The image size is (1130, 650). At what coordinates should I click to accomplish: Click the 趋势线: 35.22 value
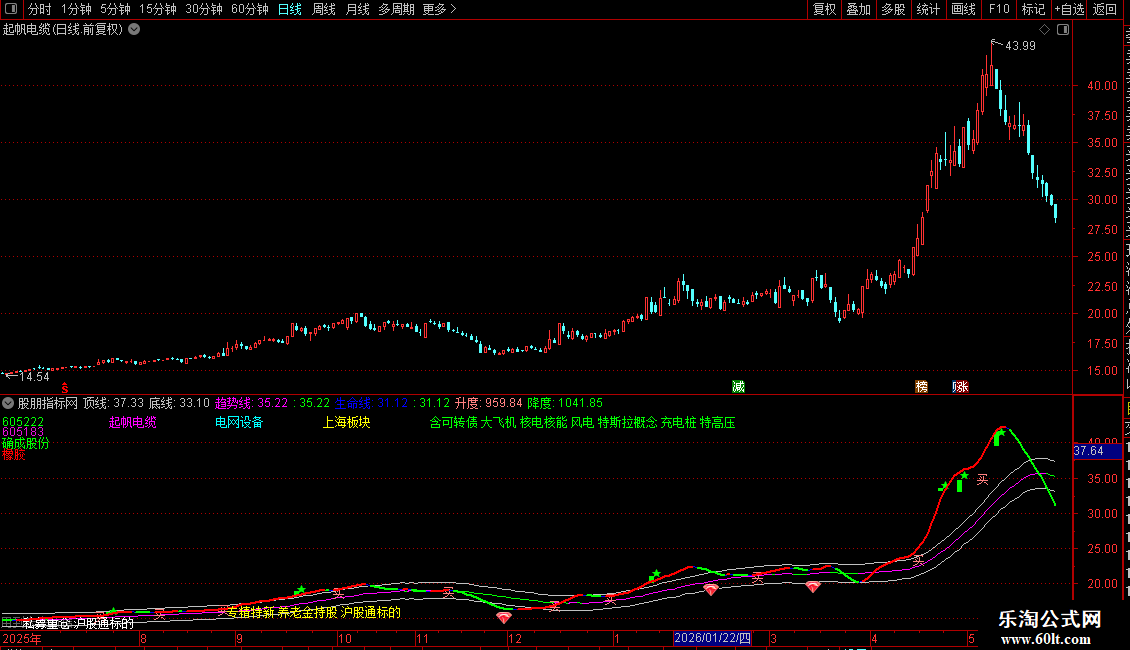(x=252, y=404)
